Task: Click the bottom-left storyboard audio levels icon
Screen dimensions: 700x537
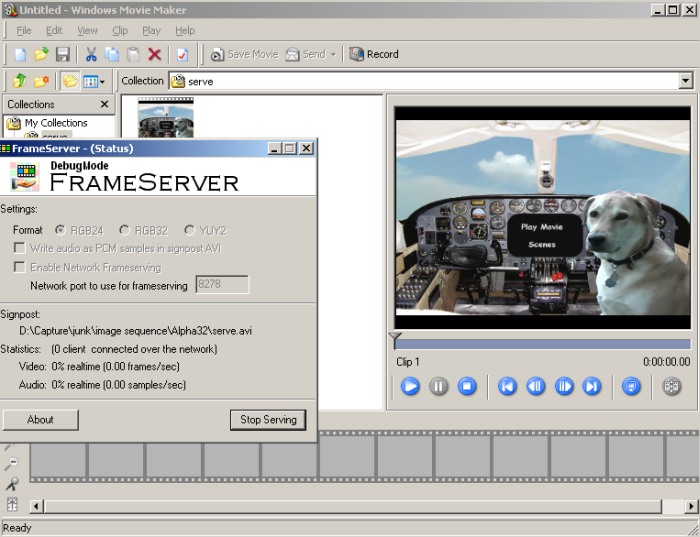Action: (12, 504)
